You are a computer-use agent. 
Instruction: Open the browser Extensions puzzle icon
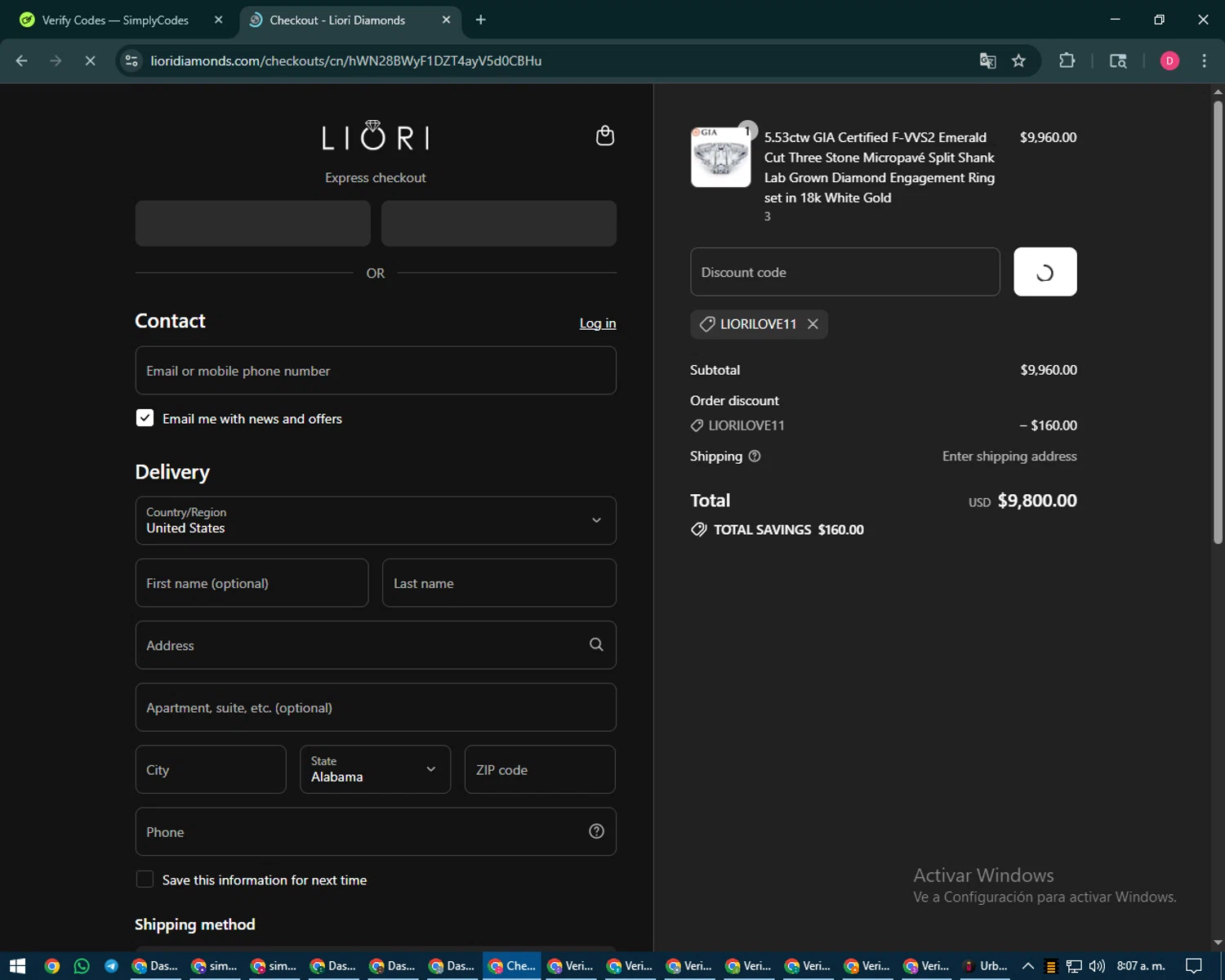(x=1067, y=60)
